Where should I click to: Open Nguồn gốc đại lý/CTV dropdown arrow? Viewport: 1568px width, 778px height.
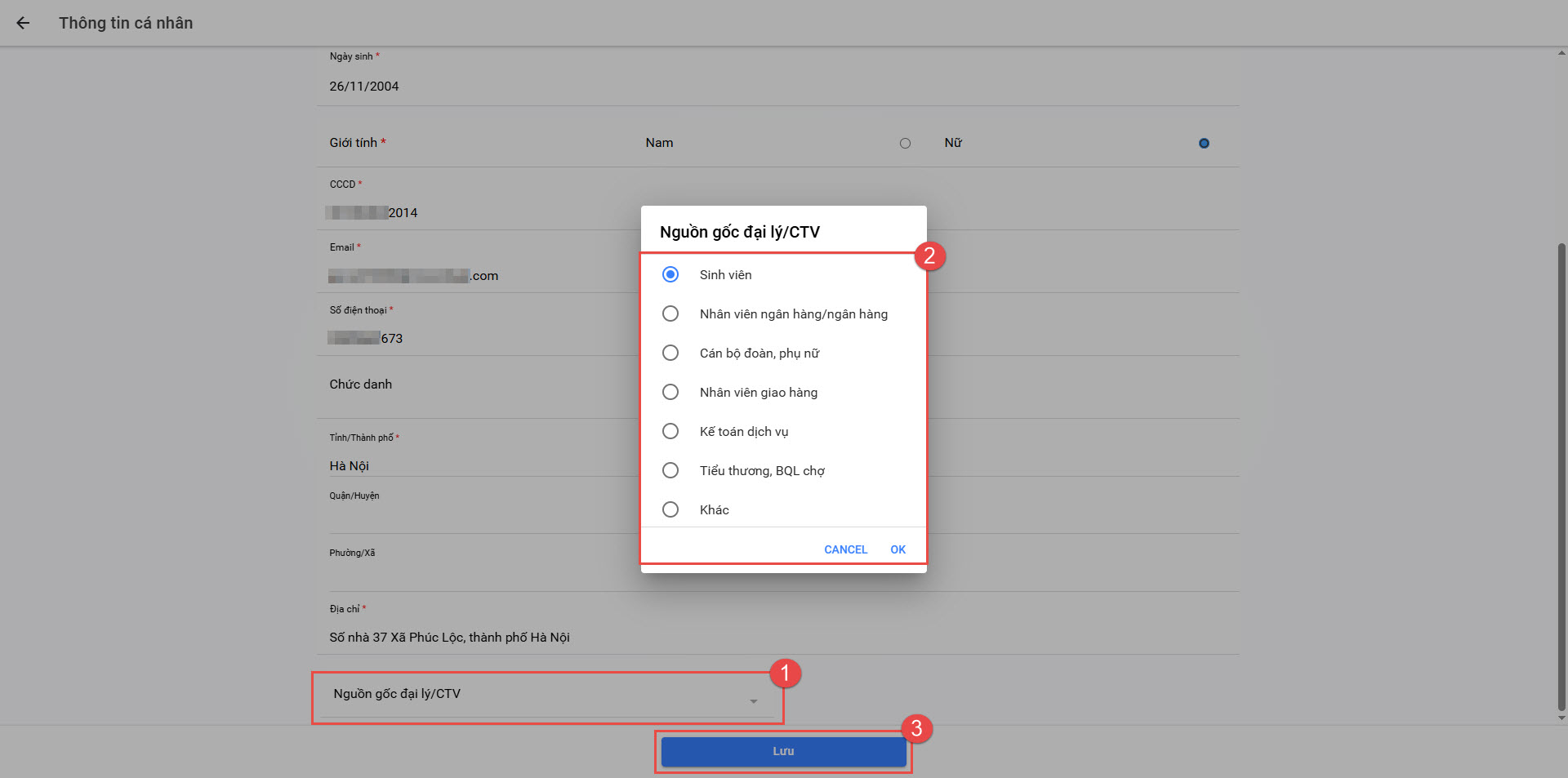coord(753,701)
